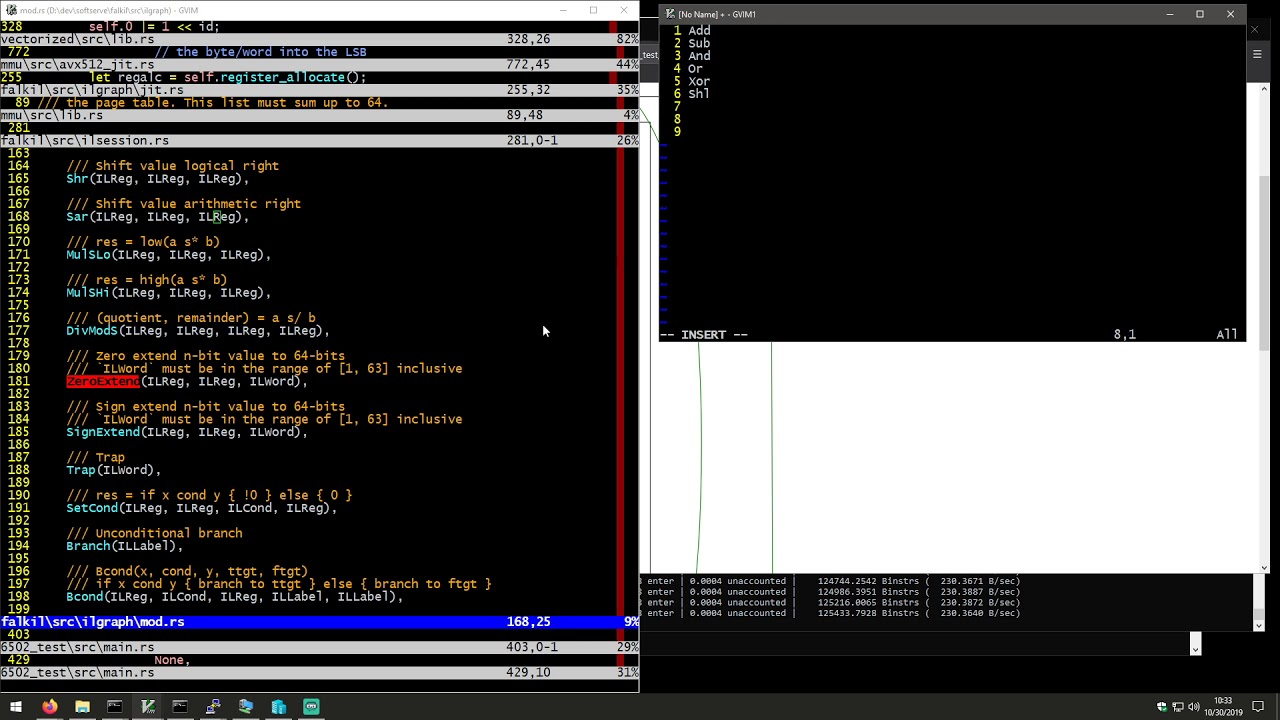Click the 'Sar(ILReg, ILReg, ILReg),' line

pos(158,217)
